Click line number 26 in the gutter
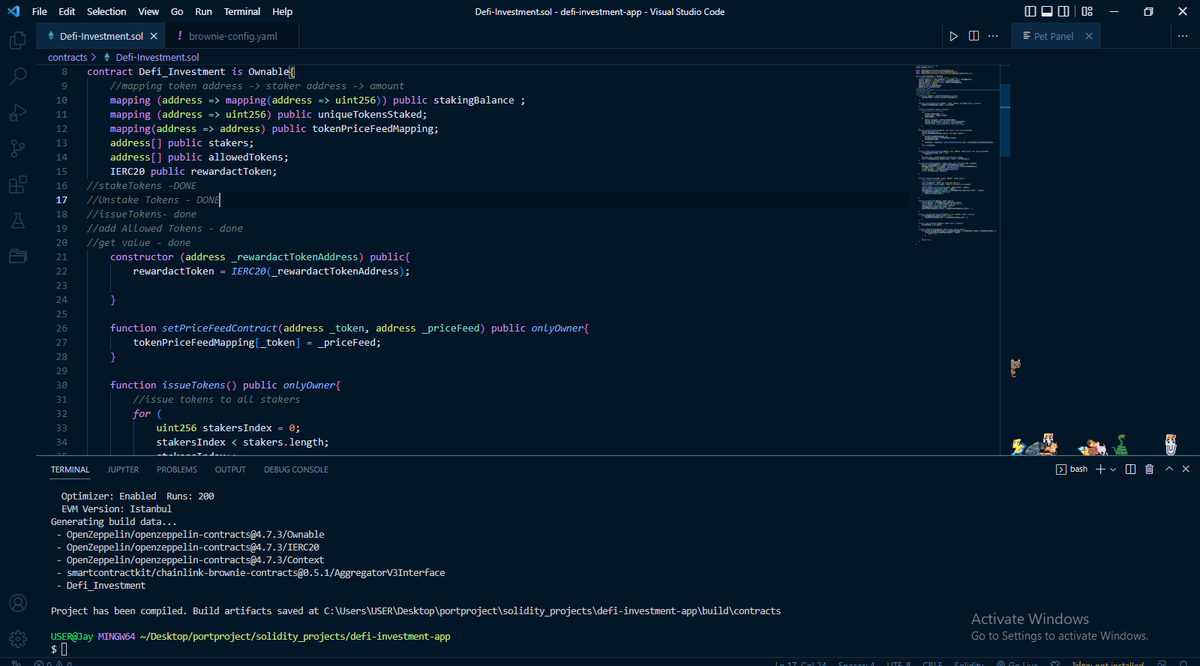This screenshot has height=666, width=1200. [x=62, y=328]
